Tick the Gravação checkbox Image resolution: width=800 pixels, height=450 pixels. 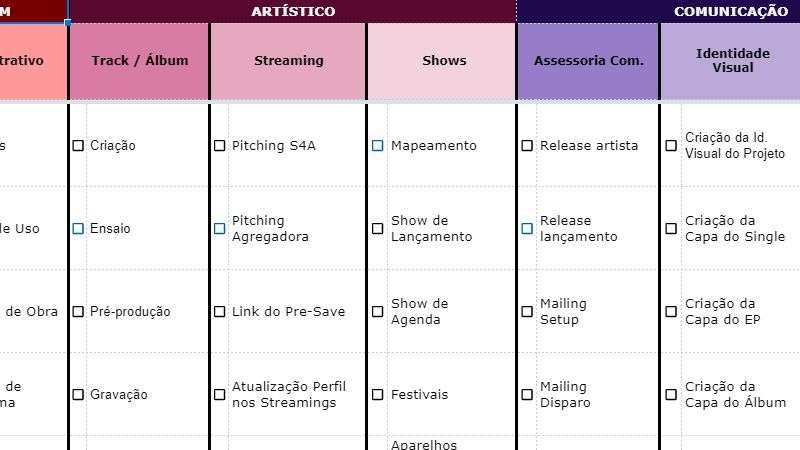pyautogui.click(x=78, y=395)
